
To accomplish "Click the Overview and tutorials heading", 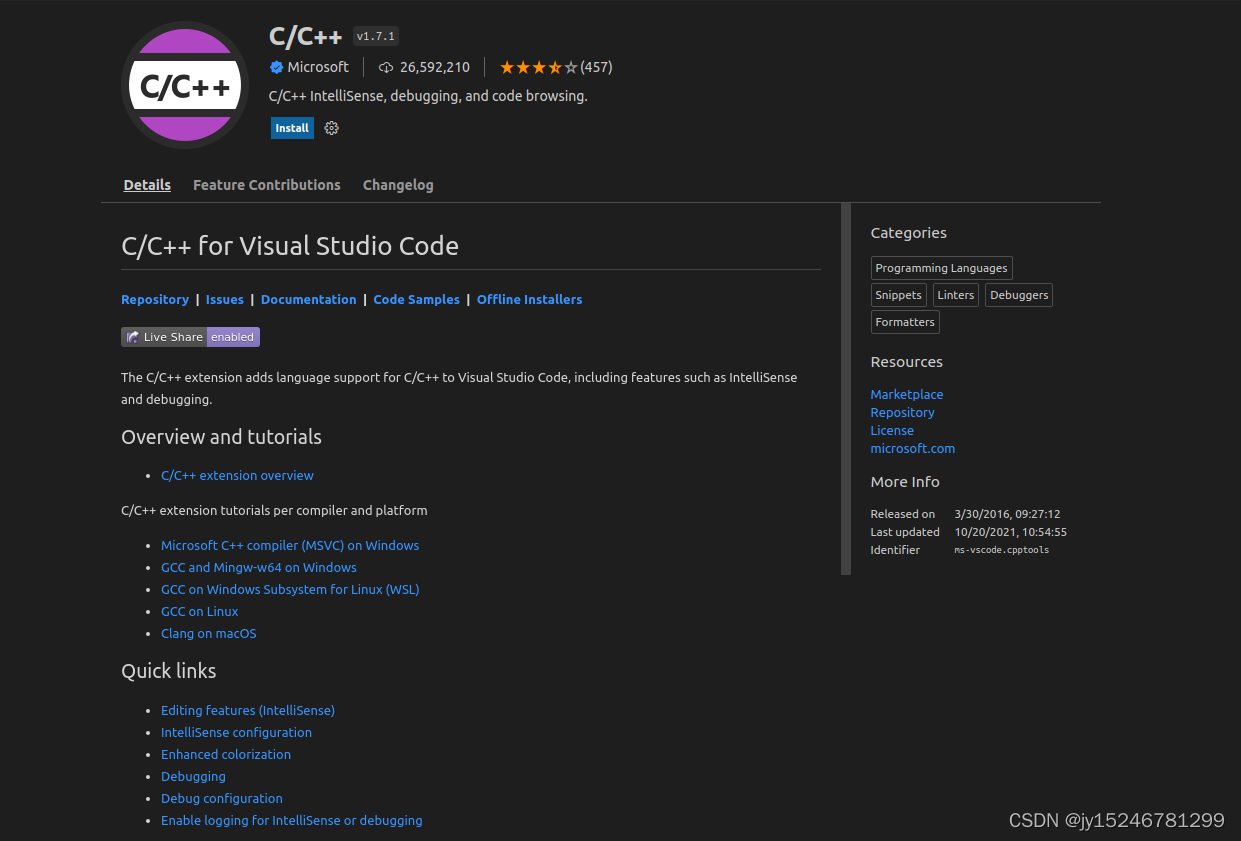I will [x=222, y=437].
